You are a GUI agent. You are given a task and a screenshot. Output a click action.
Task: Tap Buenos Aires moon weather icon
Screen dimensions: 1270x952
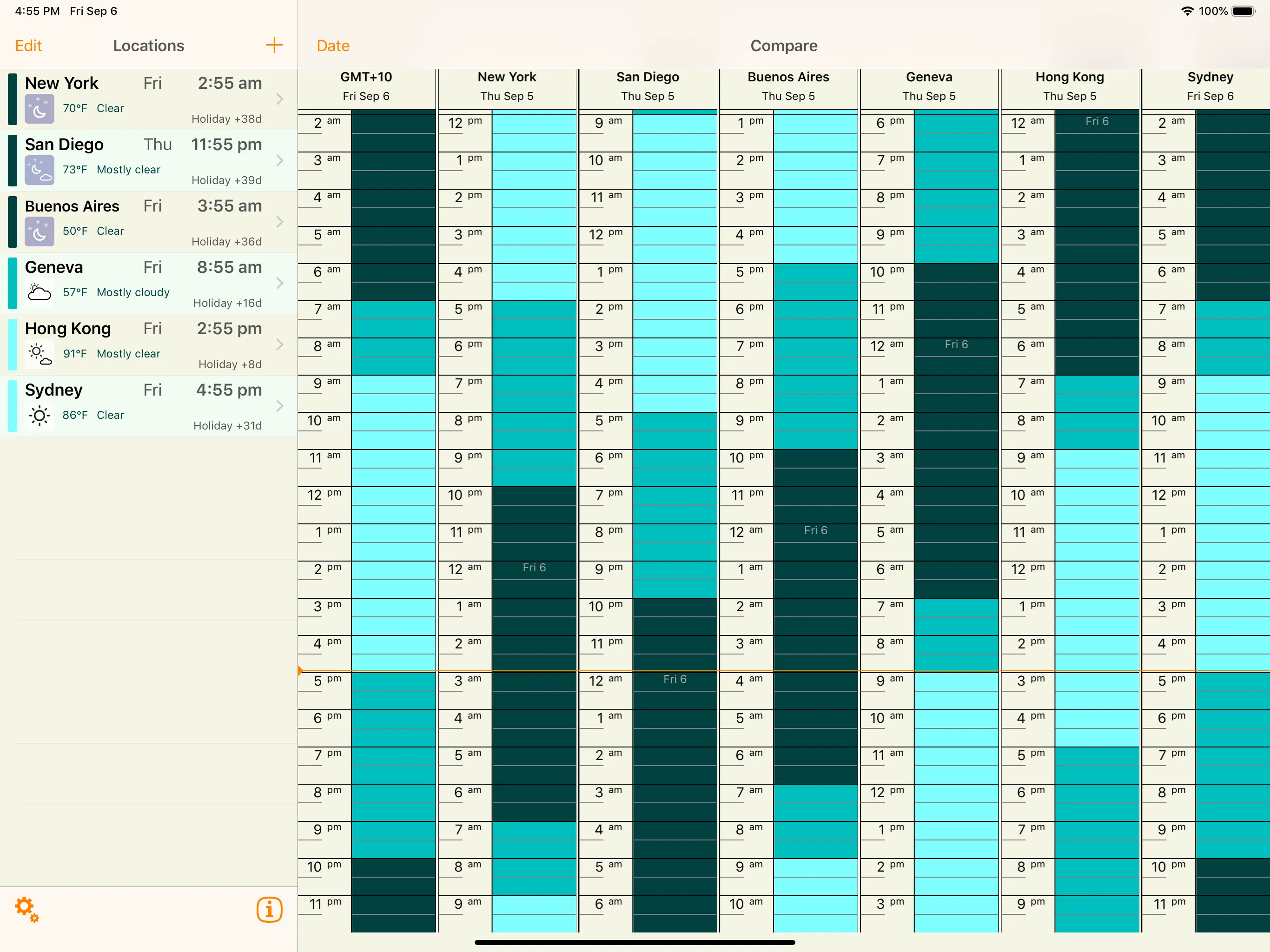coord(40,231)
